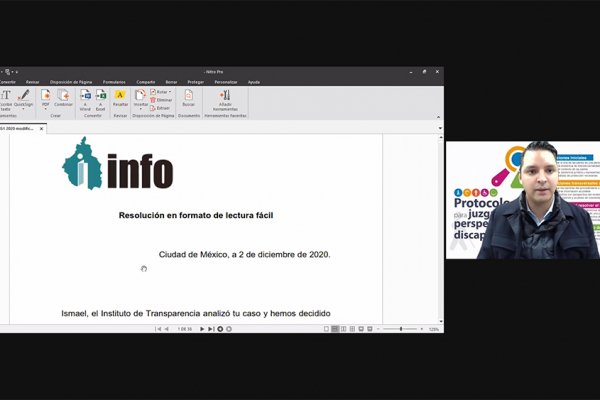The height and width of the screenshot is (400, 600).
Task: Go to first page in status bar
Action: (x=158, y=329)
